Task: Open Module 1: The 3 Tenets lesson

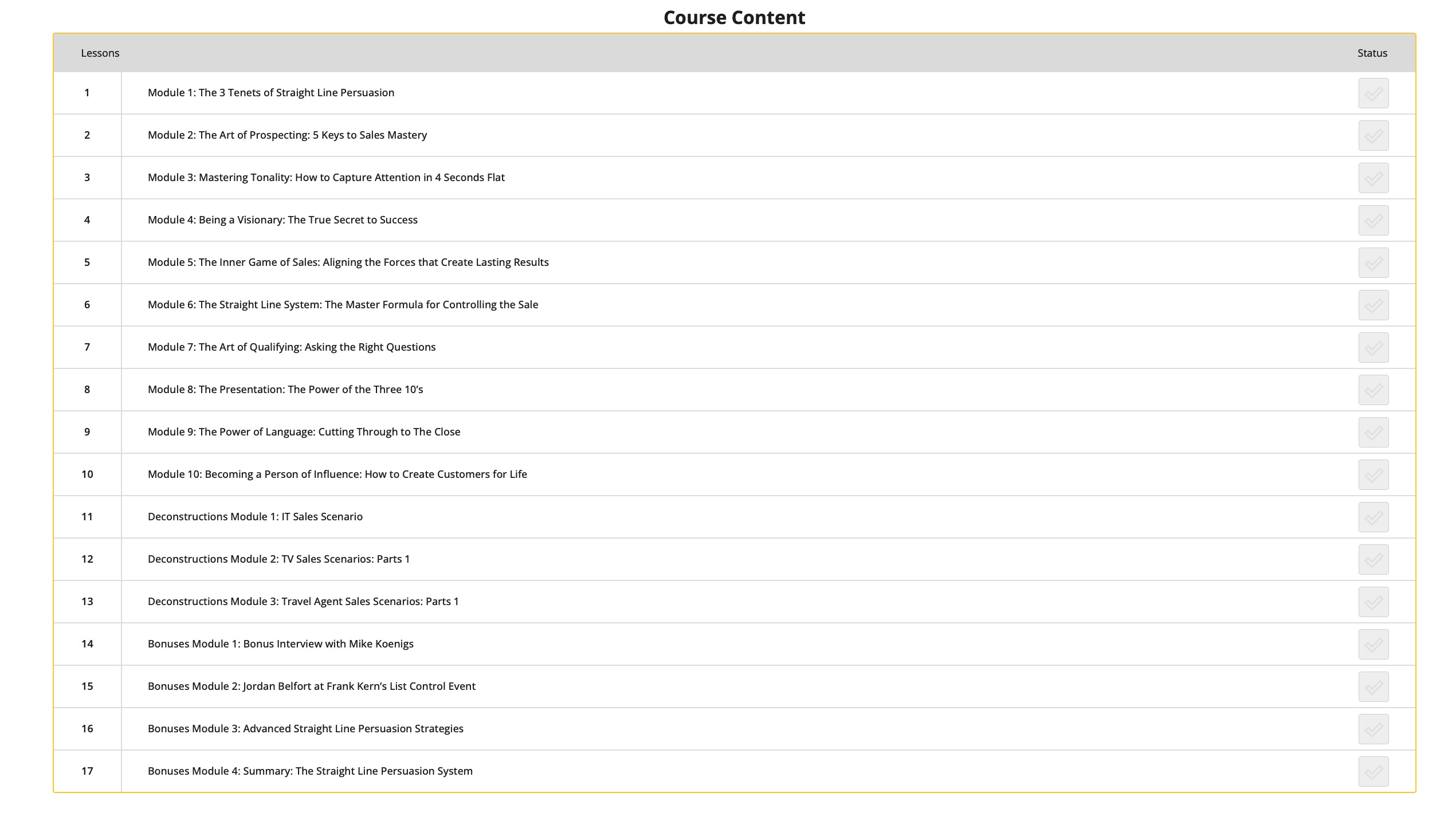Action: tap(271, 93)
